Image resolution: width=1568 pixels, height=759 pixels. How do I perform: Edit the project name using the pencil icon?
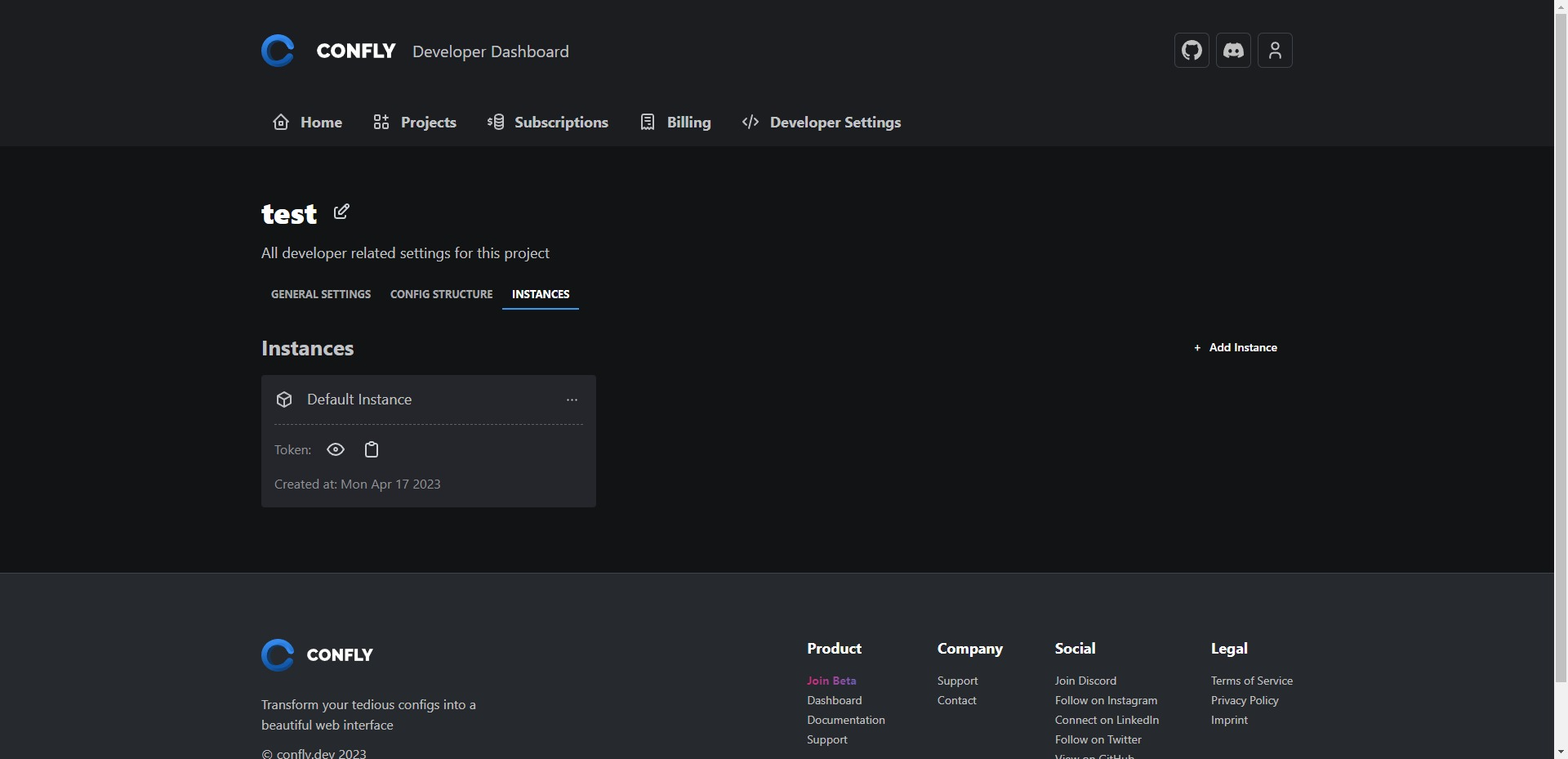point(341,212)
